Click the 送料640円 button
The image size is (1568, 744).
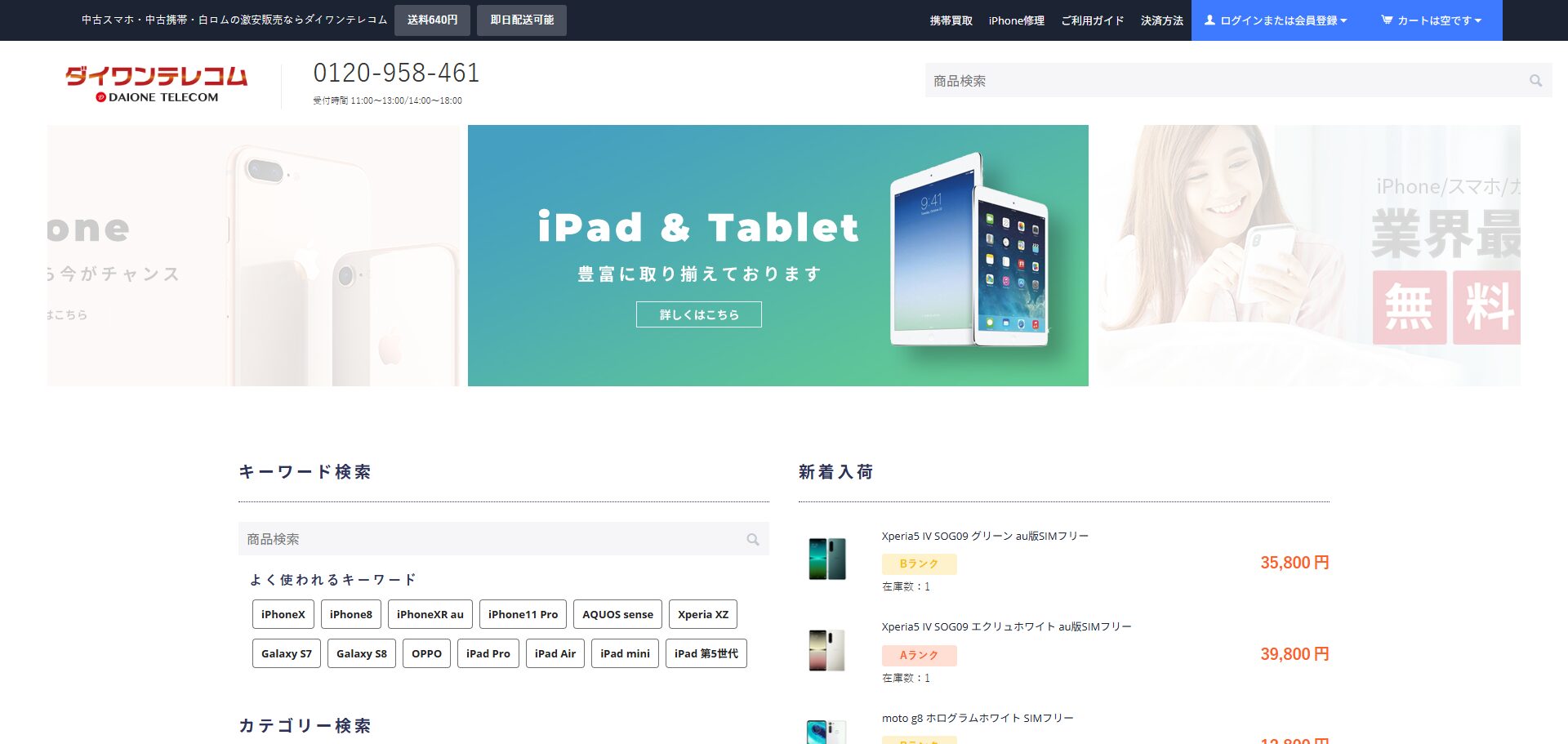click(x=432, y=20)
